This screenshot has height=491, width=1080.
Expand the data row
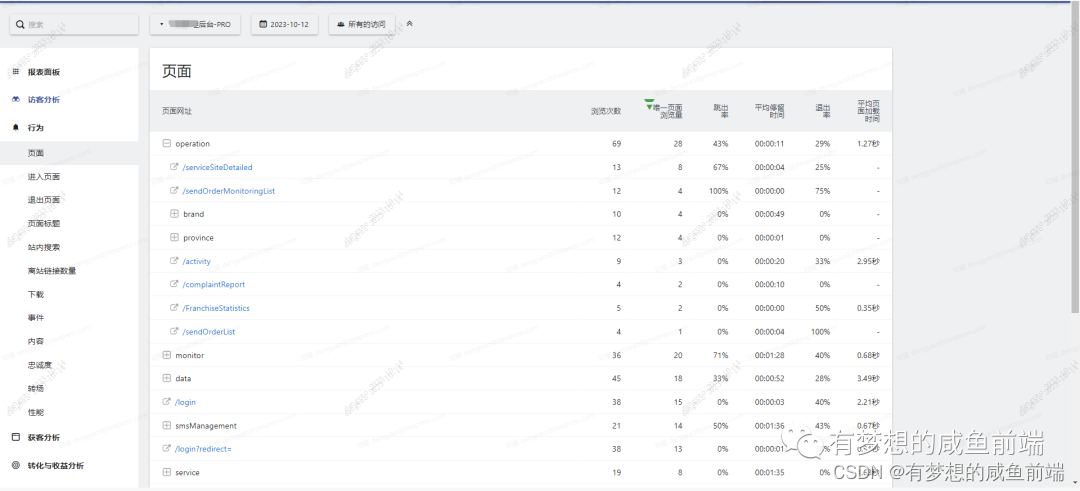pos(166,379)
